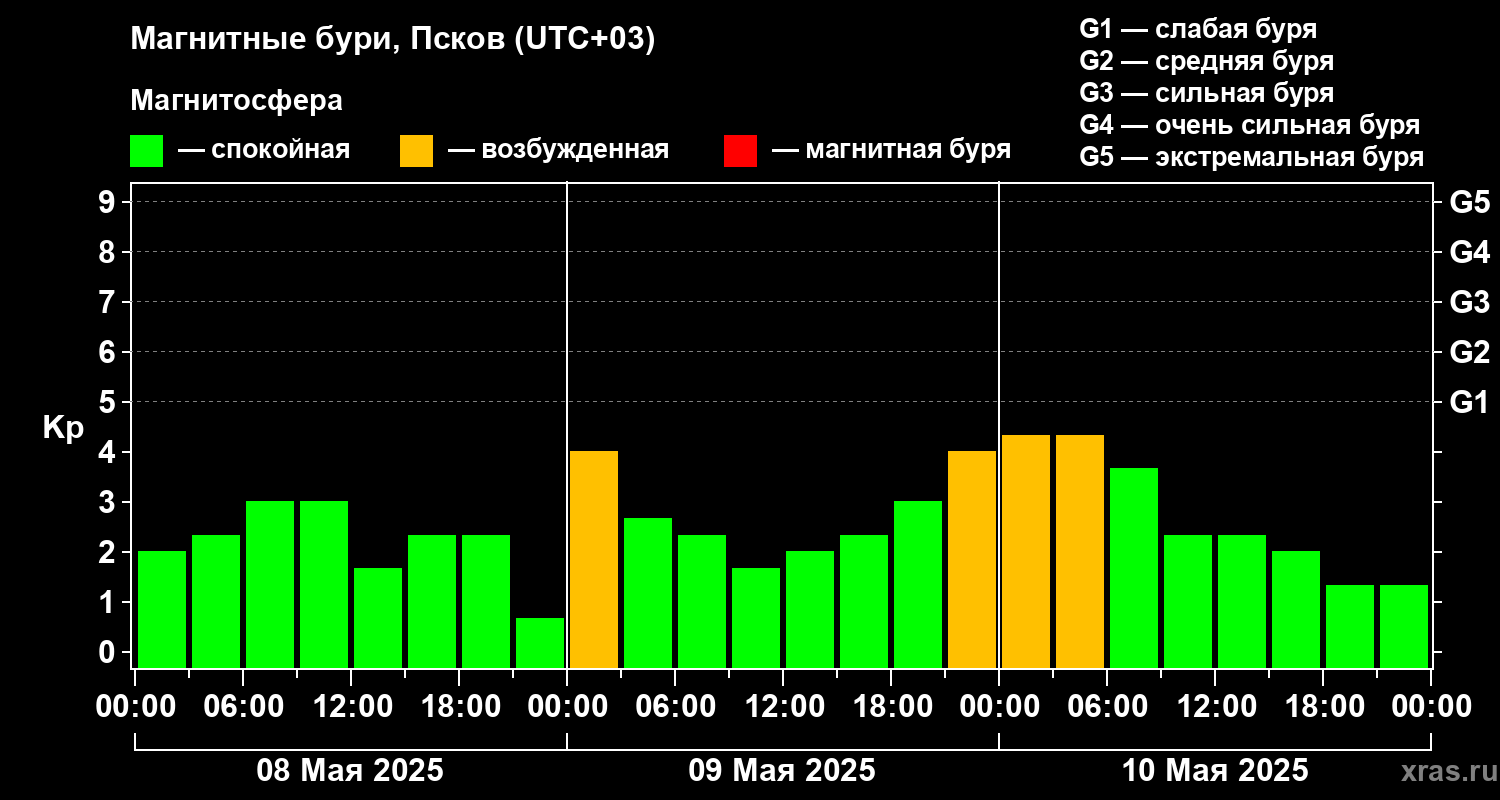Click the 09:00–12:00 bar on 09 May

pyautogui.click(x=756, y=618)
